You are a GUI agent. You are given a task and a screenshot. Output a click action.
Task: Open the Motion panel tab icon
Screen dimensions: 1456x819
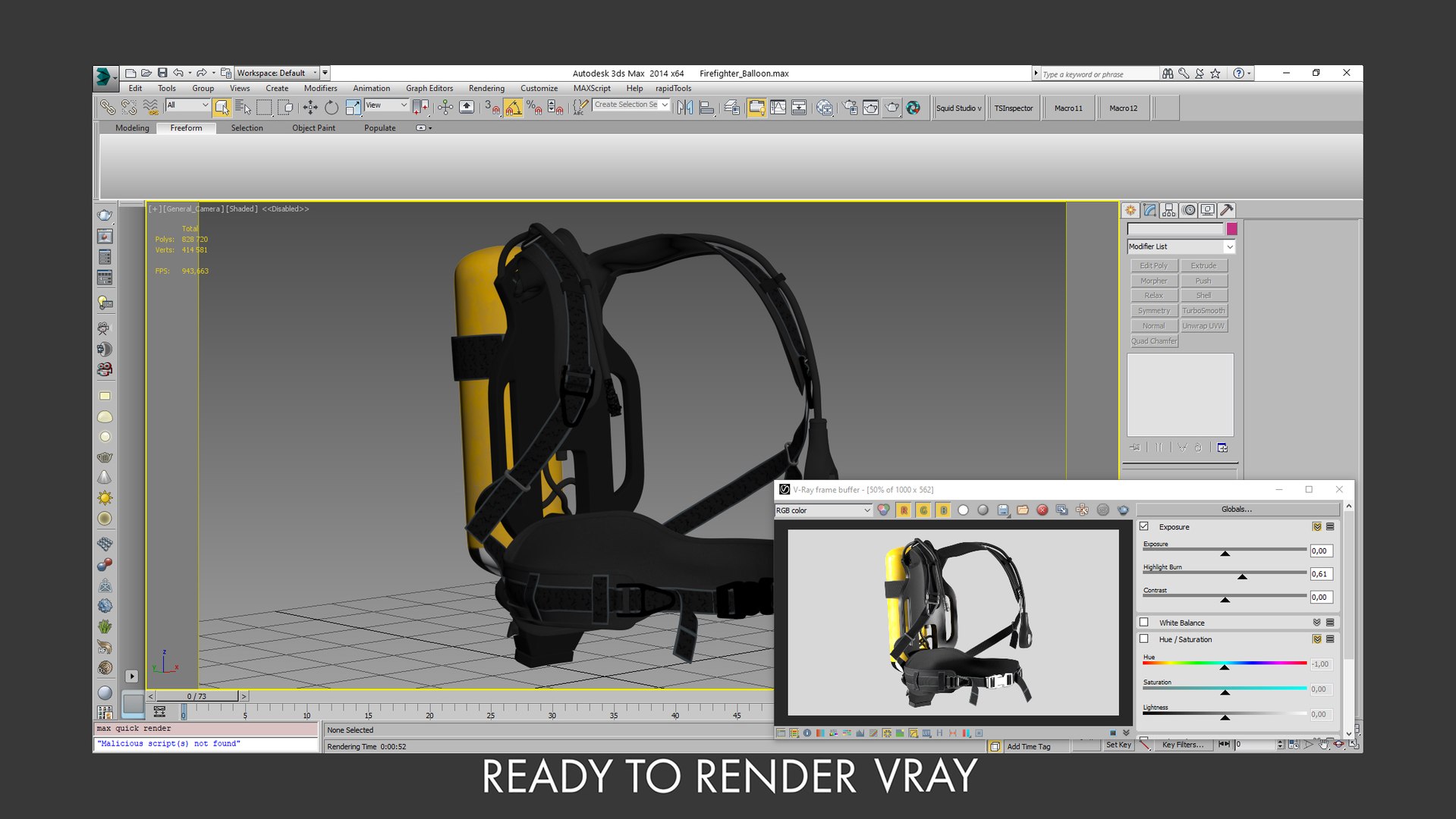[x=1188, y=210]
